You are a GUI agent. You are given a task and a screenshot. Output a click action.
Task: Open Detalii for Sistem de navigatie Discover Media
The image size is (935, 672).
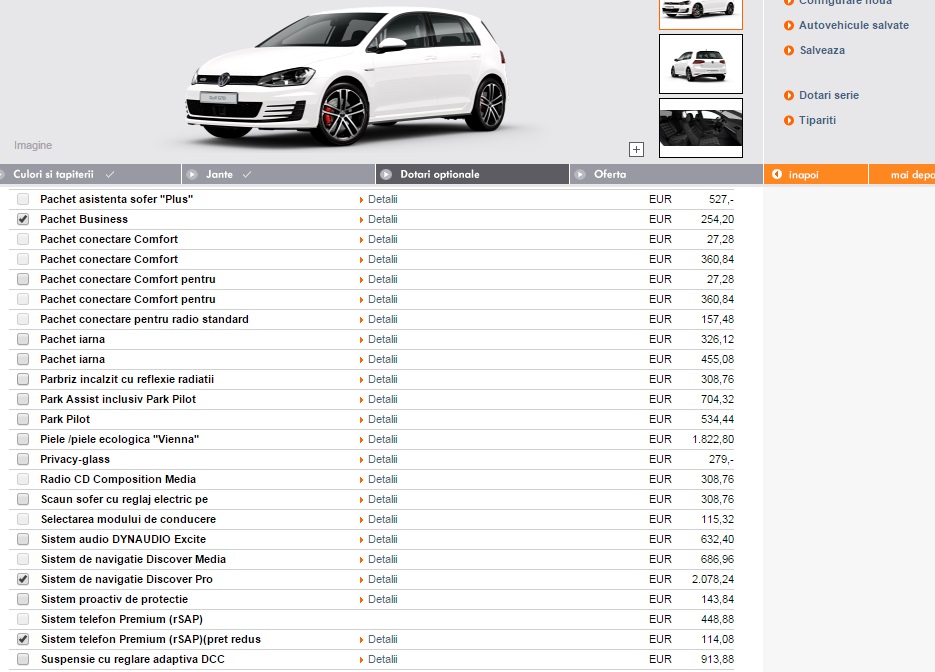point(383,559)
